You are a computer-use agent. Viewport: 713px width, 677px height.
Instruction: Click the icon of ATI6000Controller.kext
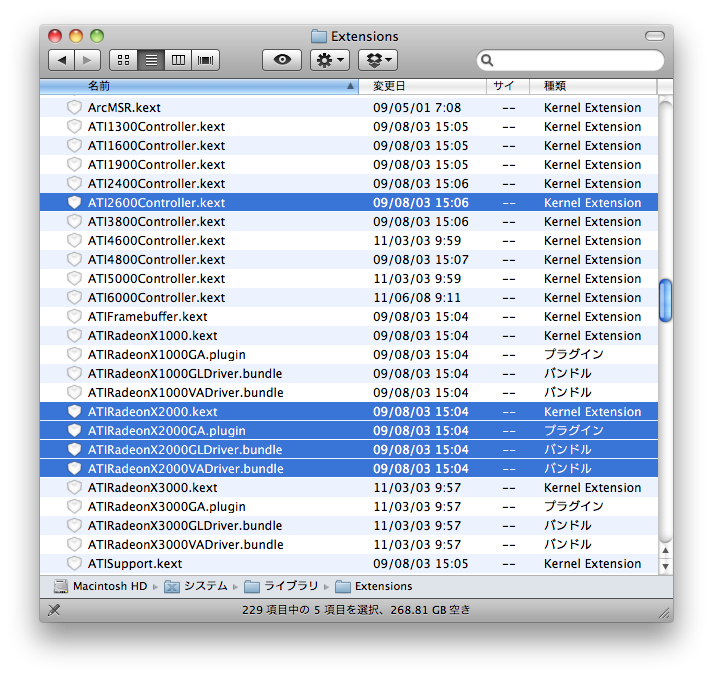click(74, 297)
